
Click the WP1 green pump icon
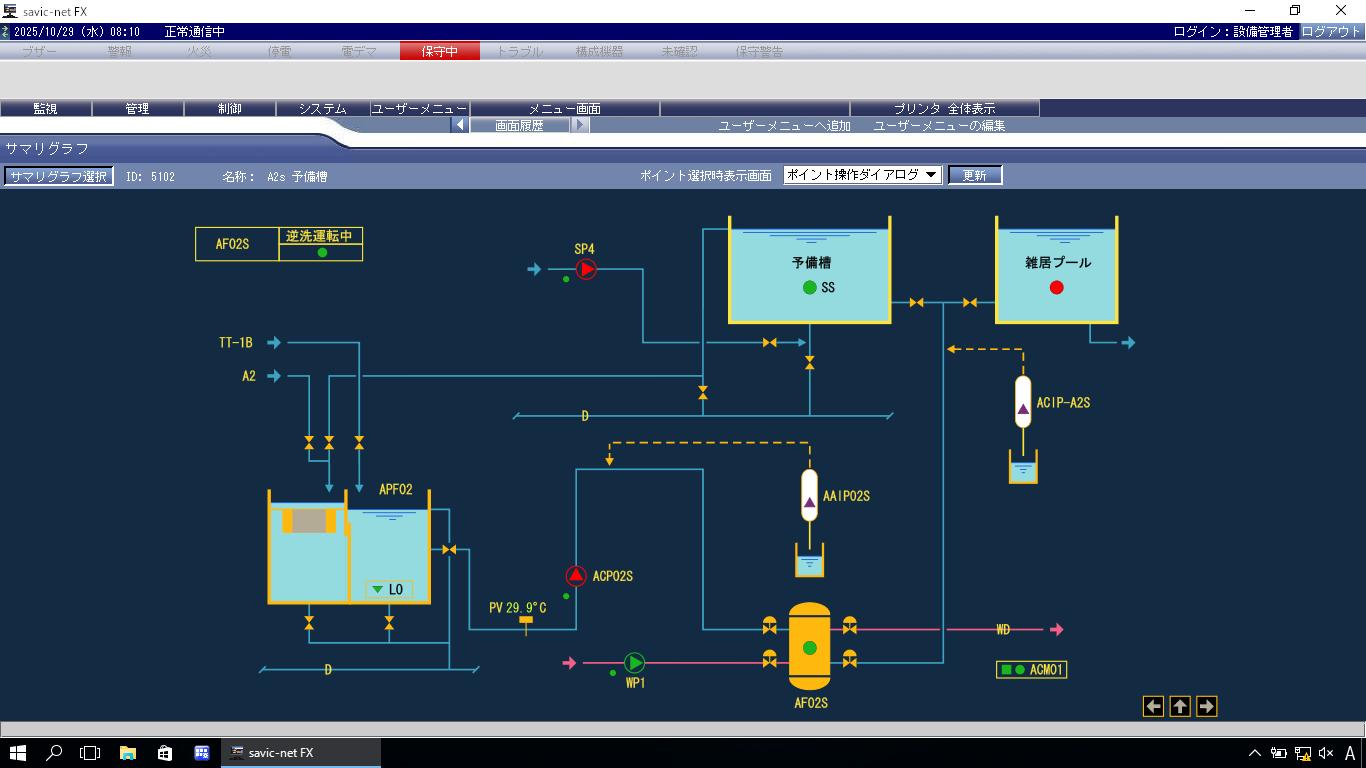click(x=634, y=662)
